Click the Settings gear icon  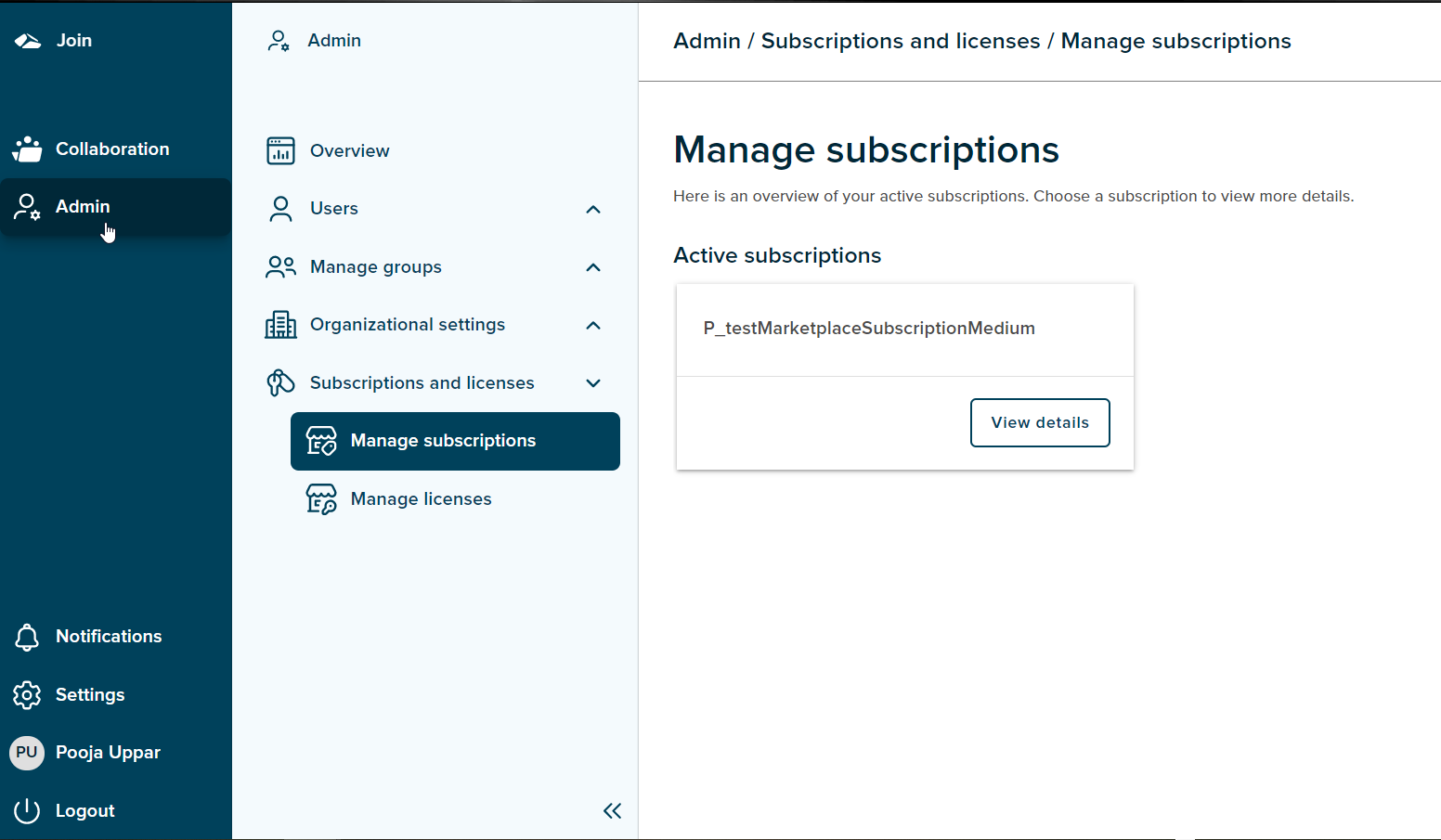(x=27, y=694)
